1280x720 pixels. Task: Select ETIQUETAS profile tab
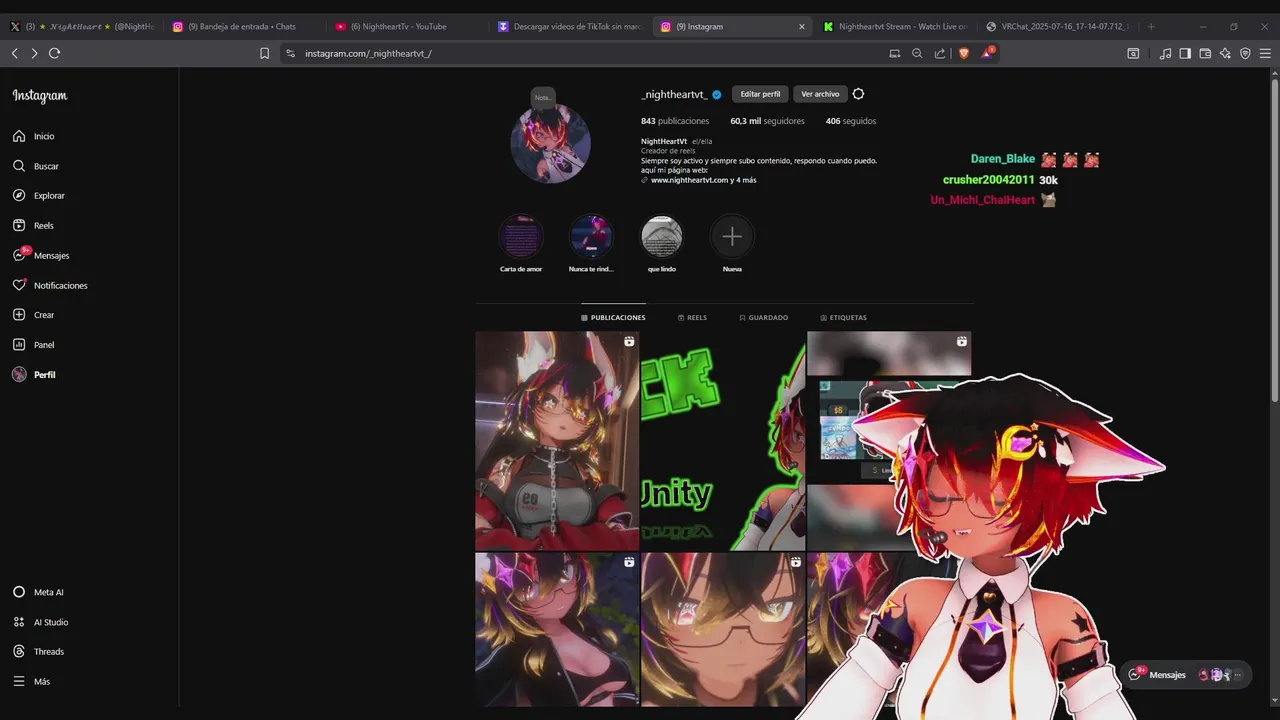(843, 317)
